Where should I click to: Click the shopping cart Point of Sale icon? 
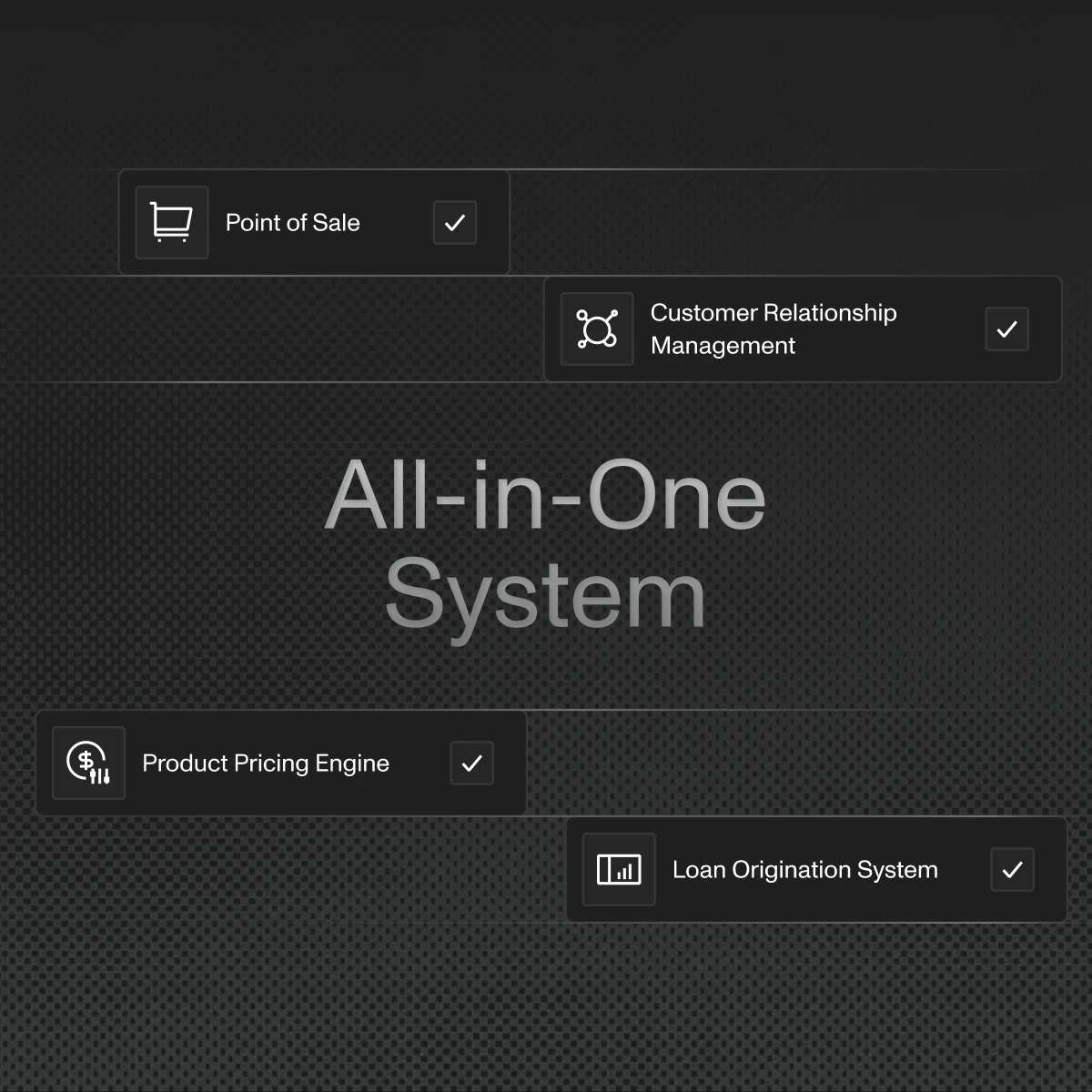pyautogui.click(x=172, y=223)
